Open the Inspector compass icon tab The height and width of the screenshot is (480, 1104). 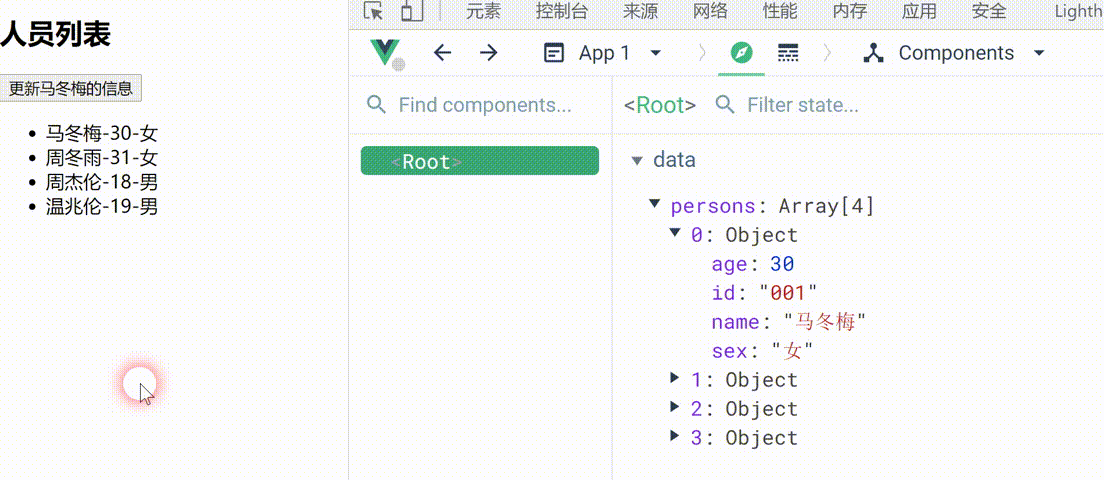click(x=741, y=53)
